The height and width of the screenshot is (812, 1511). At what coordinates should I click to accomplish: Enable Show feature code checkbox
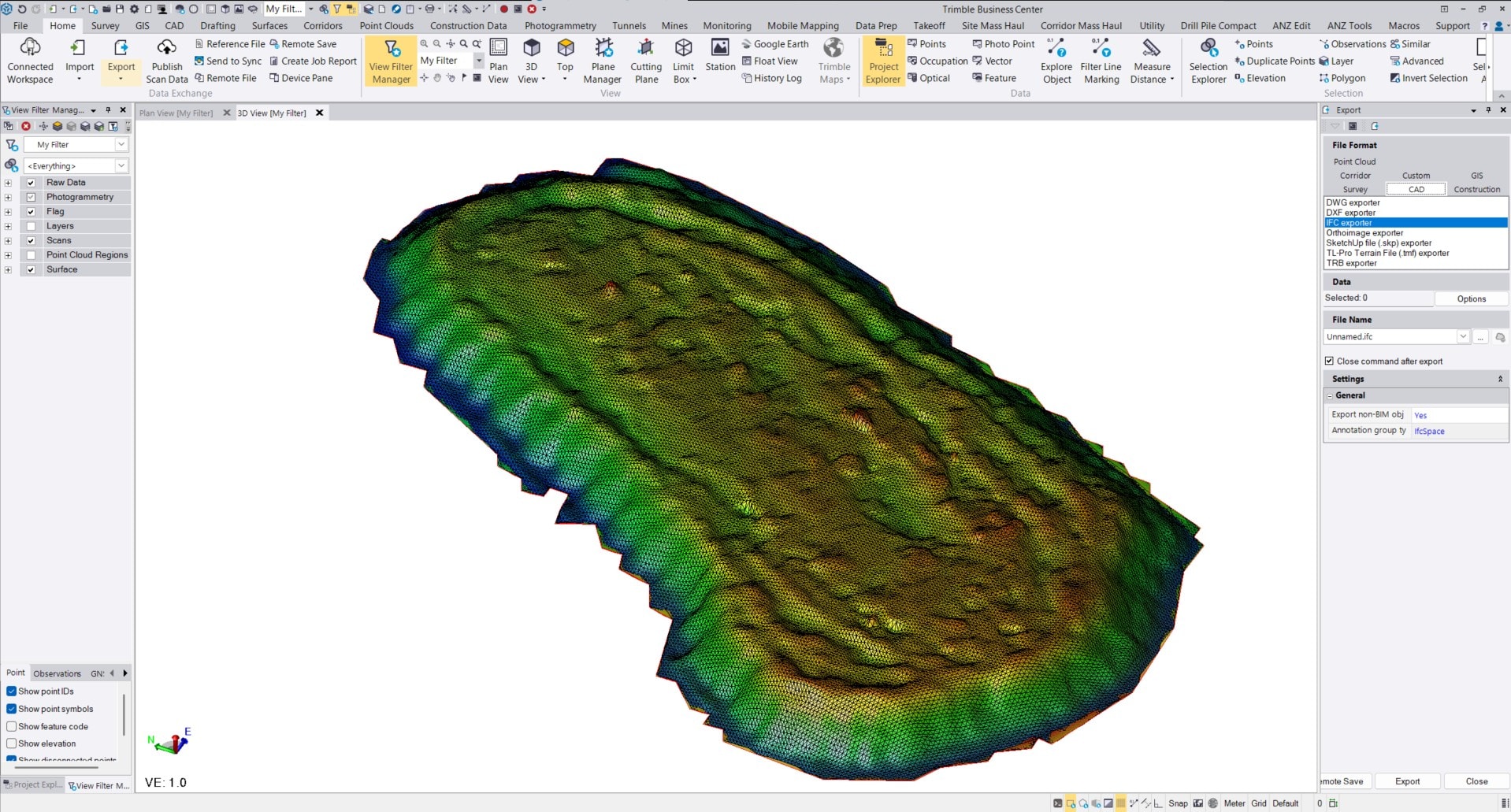[x=12, y=726]
